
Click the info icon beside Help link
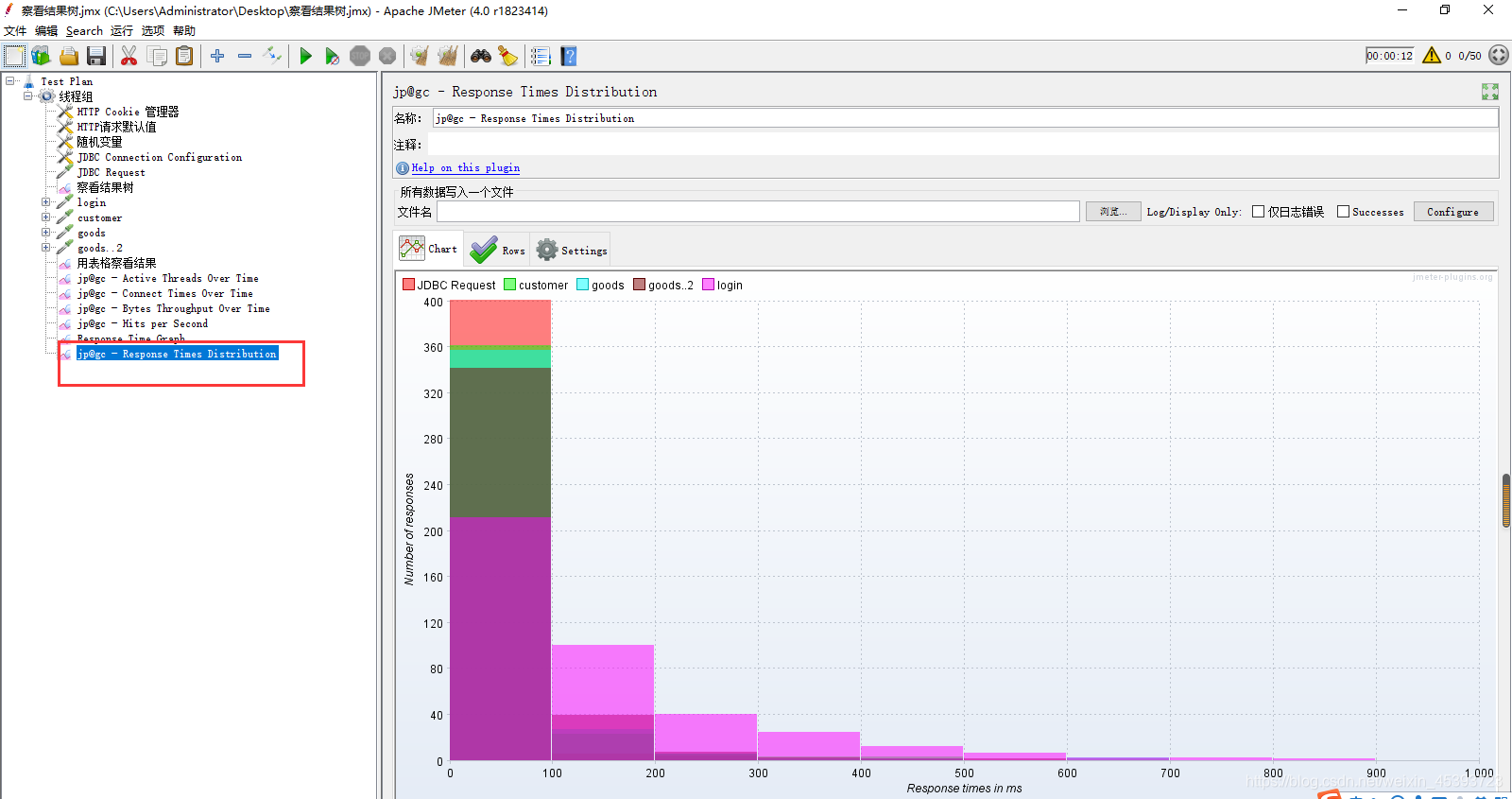[x=403, y=168]
